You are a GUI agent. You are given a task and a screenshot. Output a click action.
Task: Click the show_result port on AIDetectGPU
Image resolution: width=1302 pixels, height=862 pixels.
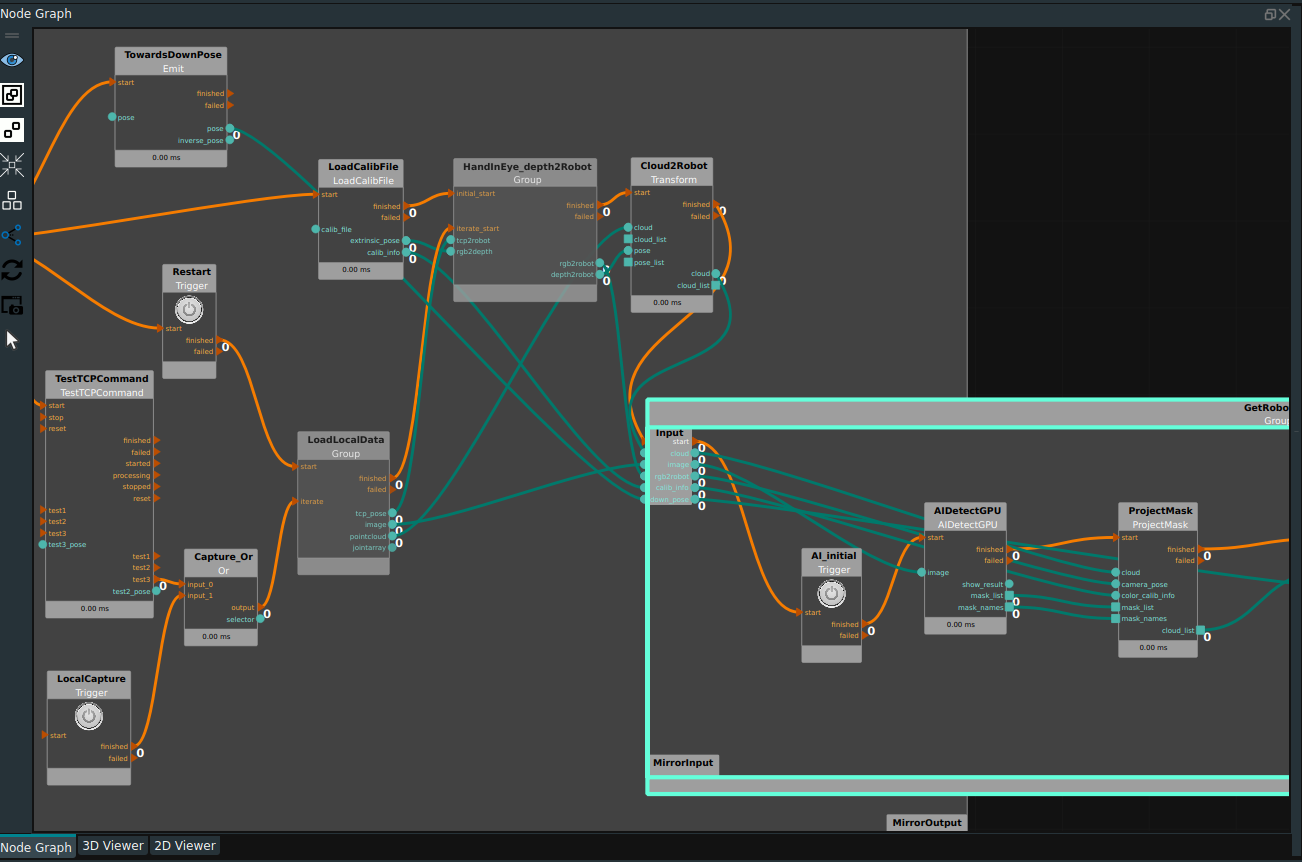click(x=1009, y=584)
